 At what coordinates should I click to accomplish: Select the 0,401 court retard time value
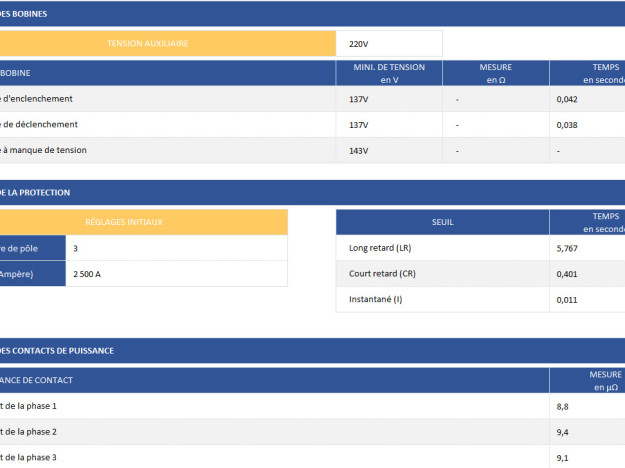point(588,273)
